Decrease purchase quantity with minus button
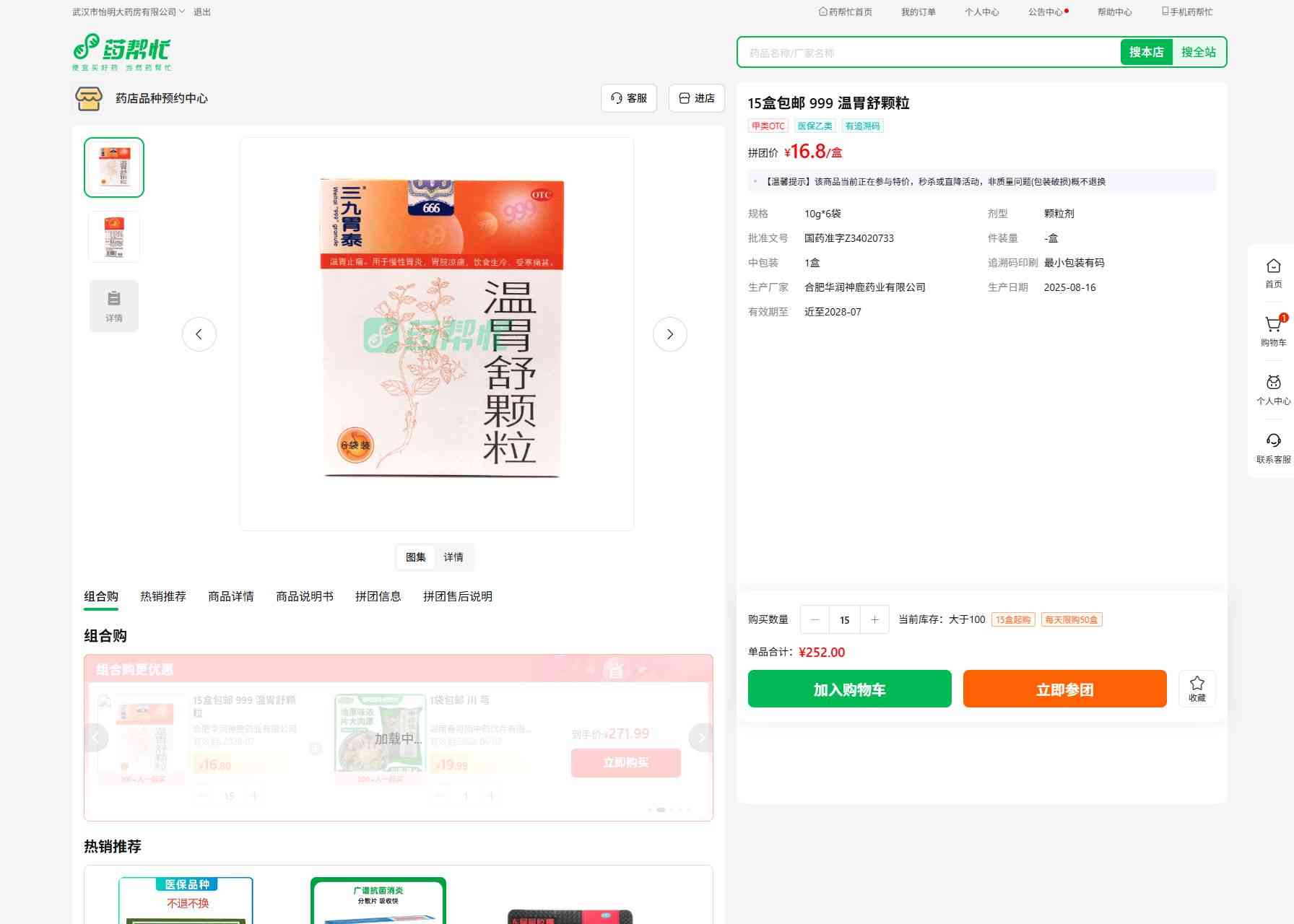The height and width of the screenshot is (924, 1294). click(815, 619)
